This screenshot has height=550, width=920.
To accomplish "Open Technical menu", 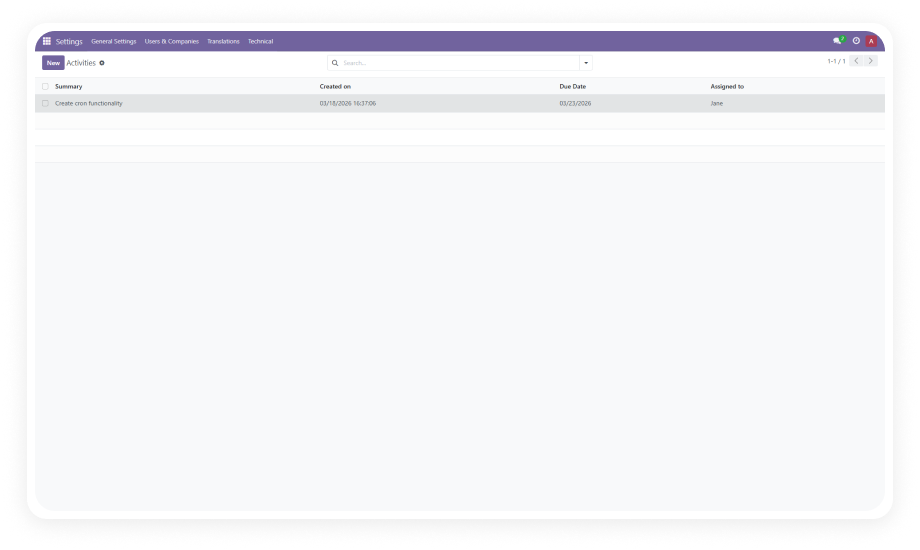I will point(261,42).
